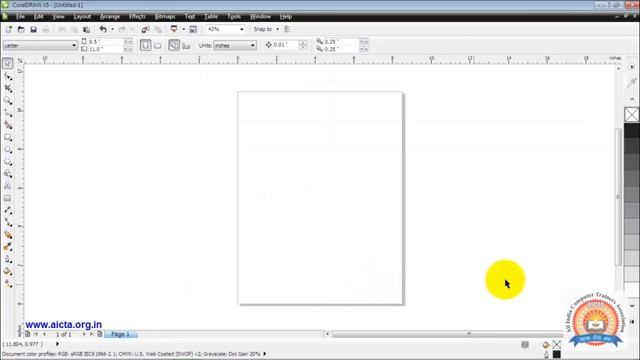The width and height of the screenshot is (640, 360).
Task: Select the Straight-Line Connector tool
Action: click(7, 222)
